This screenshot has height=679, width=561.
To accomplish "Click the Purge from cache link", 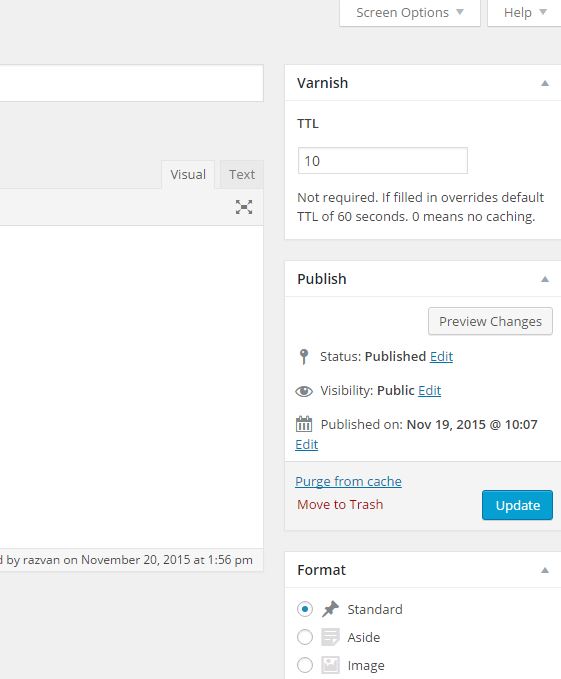I will pyautogui.click(x=348, y=482).
